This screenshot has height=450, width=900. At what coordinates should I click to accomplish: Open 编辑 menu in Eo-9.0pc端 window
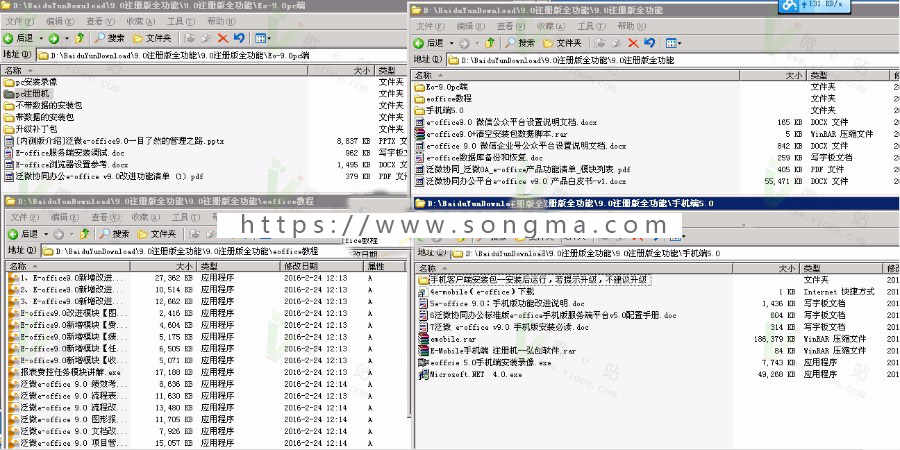[60, 21]
